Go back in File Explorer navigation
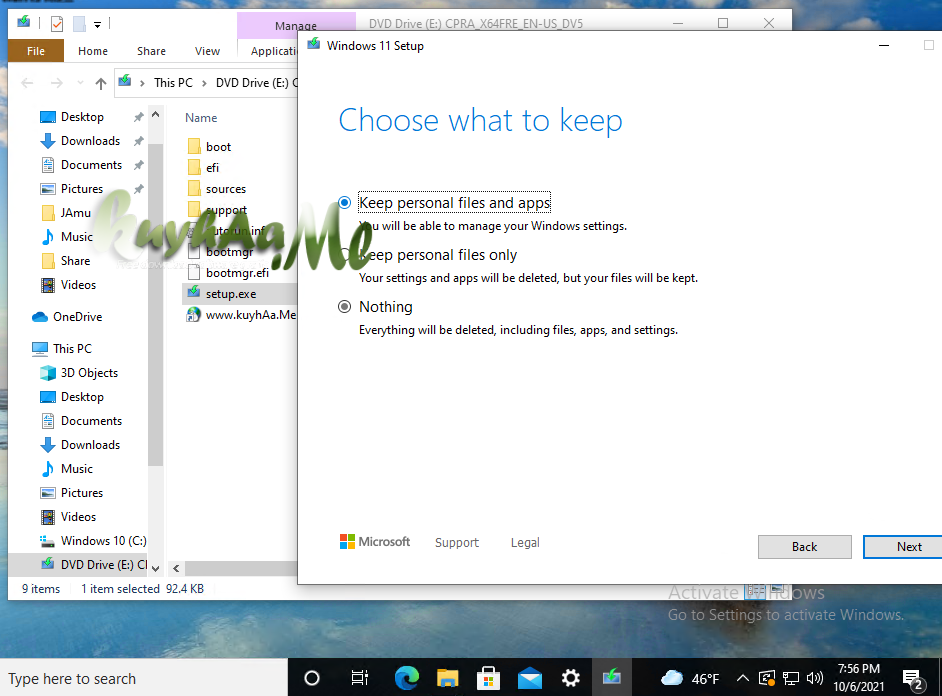This screenshot has height=696, width=942. click(x=27, y=83)
